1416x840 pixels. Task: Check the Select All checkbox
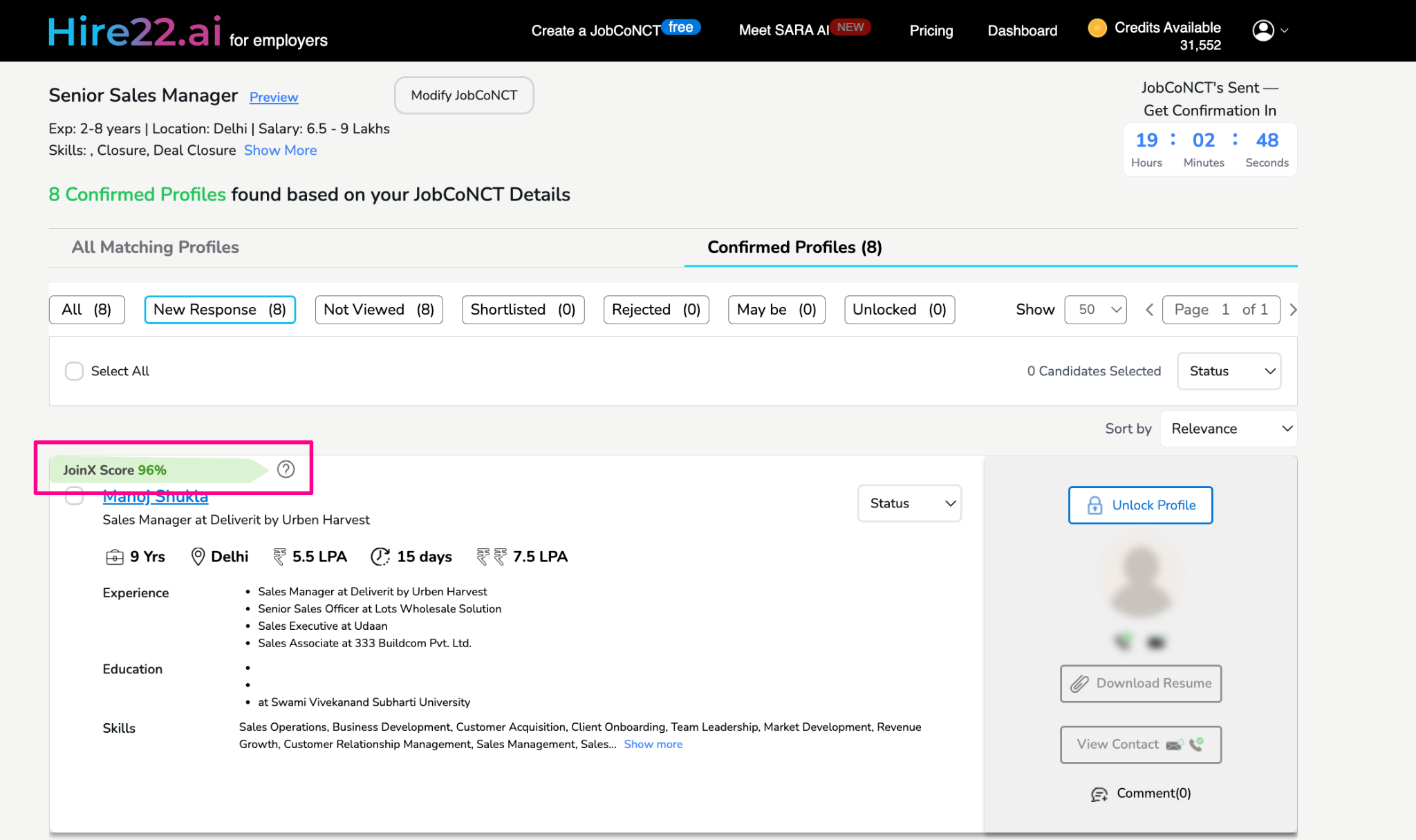tap(74, 371)
